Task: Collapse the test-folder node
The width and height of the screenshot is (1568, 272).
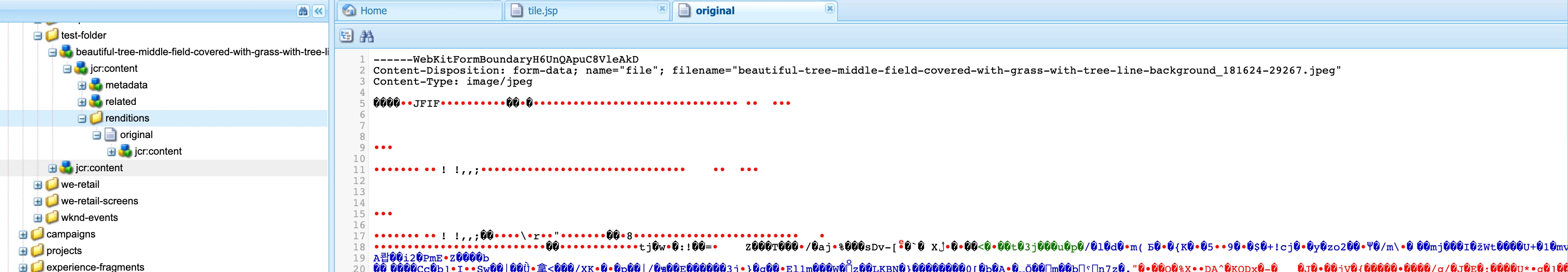Action: tap(38, 36)
